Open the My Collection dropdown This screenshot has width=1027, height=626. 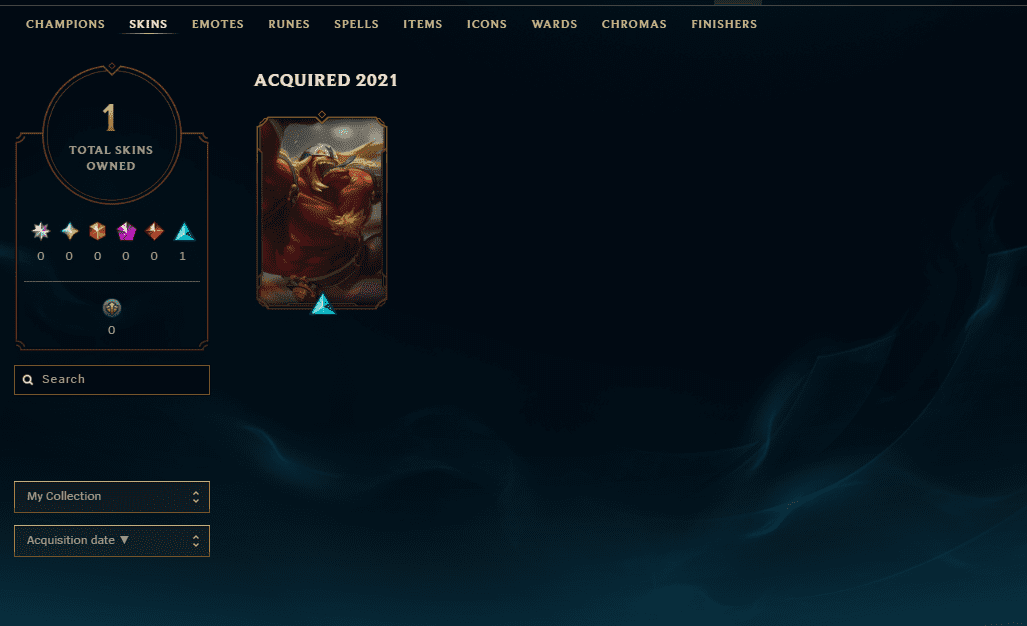112,497
